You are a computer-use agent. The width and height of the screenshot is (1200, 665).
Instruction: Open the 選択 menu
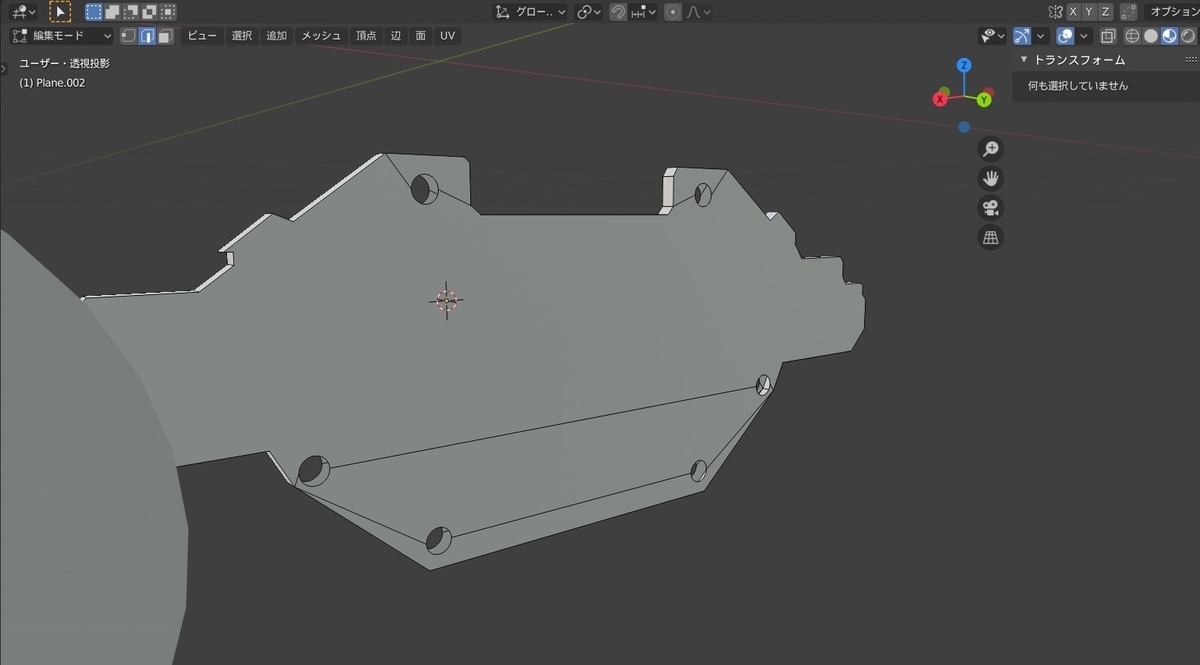242,36
